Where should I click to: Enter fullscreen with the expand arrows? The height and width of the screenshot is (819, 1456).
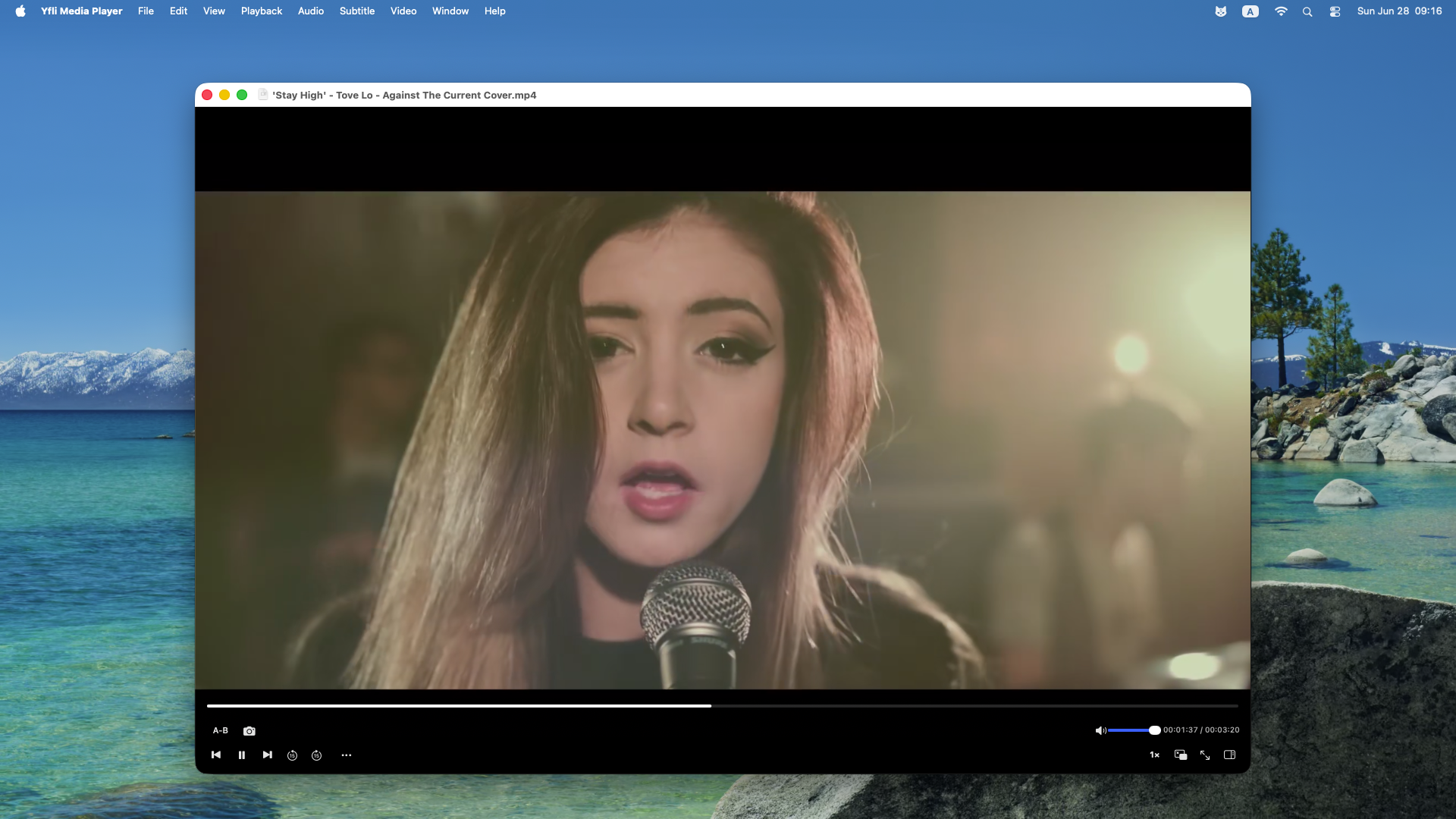click(1205, 755)
